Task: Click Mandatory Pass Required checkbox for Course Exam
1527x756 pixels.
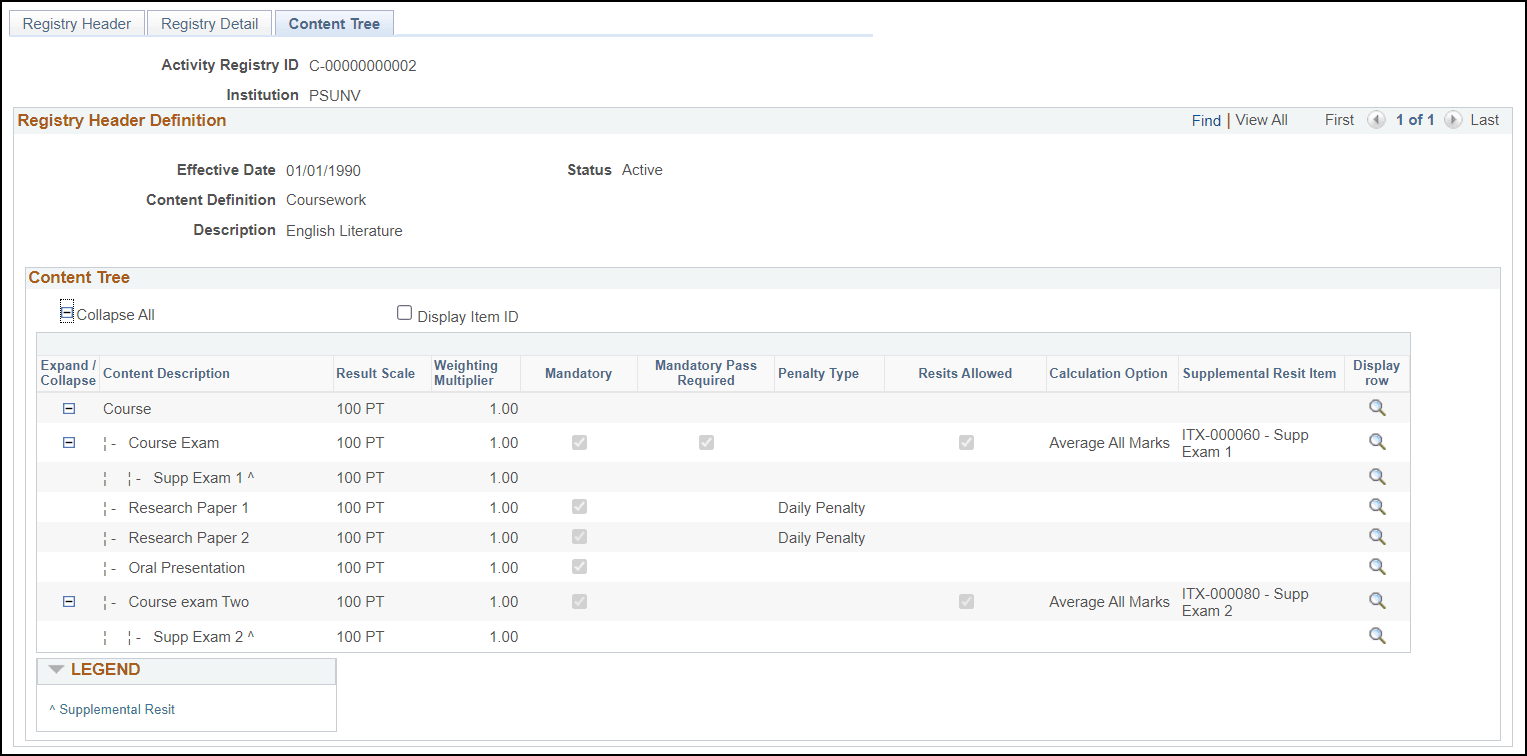Action: pos(706,442)
